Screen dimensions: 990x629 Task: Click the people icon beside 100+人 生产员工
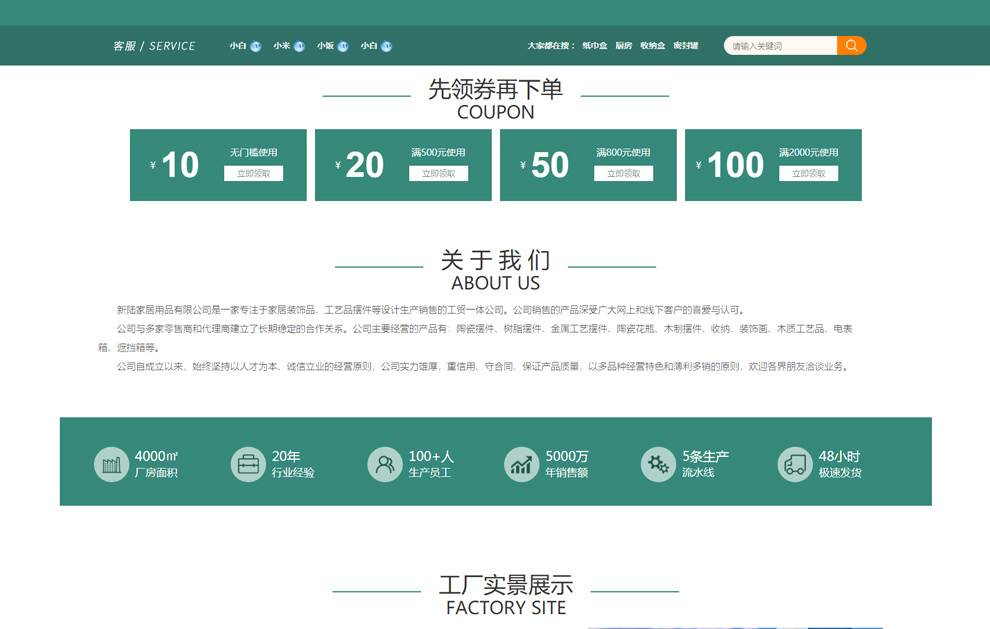[384, 462]
